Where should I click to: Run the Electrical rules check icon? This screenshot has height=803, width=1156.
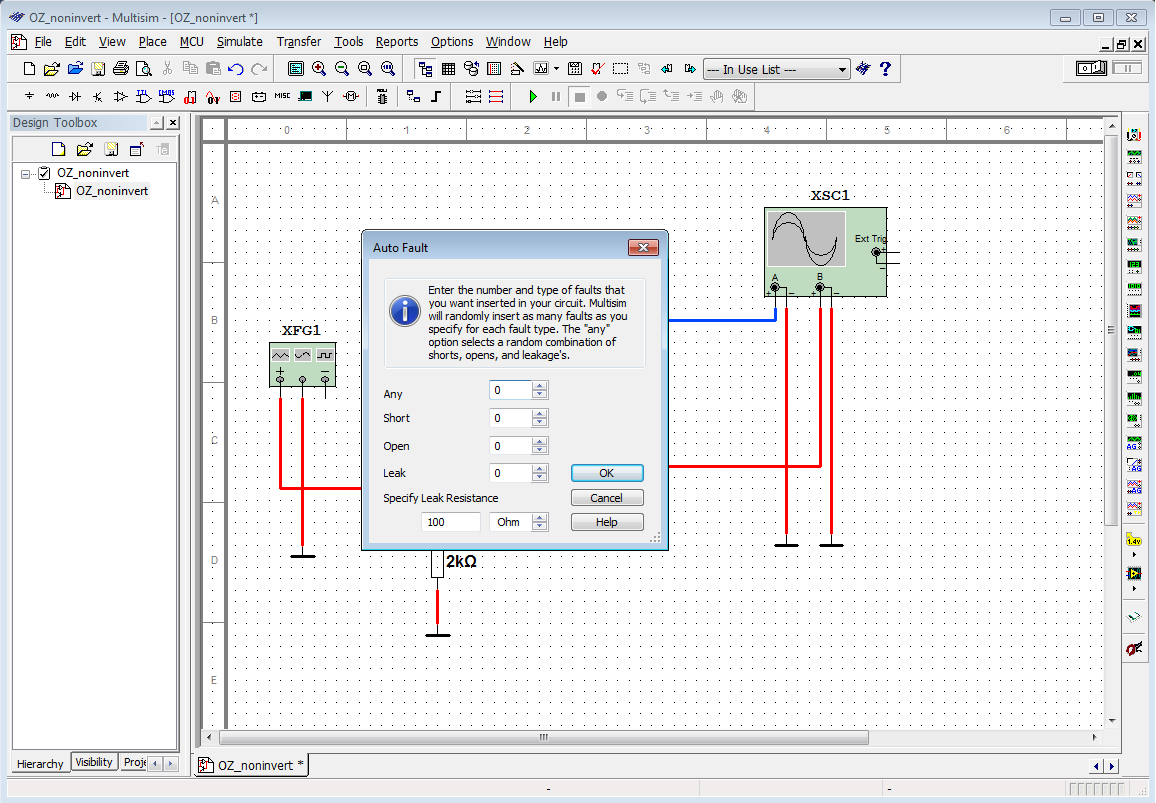(598, 69)
